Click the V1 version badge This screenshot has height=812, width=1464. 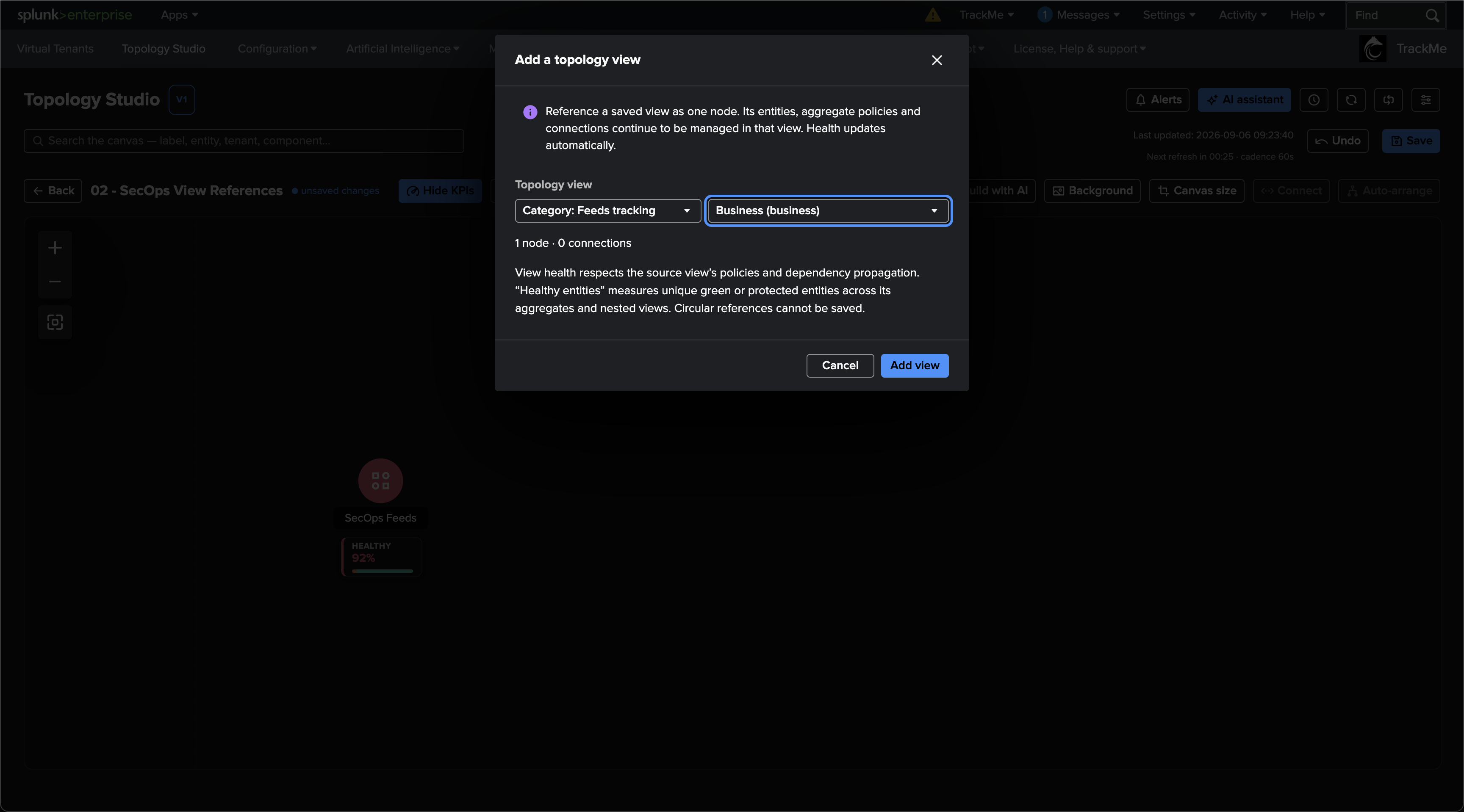point(182,100)
